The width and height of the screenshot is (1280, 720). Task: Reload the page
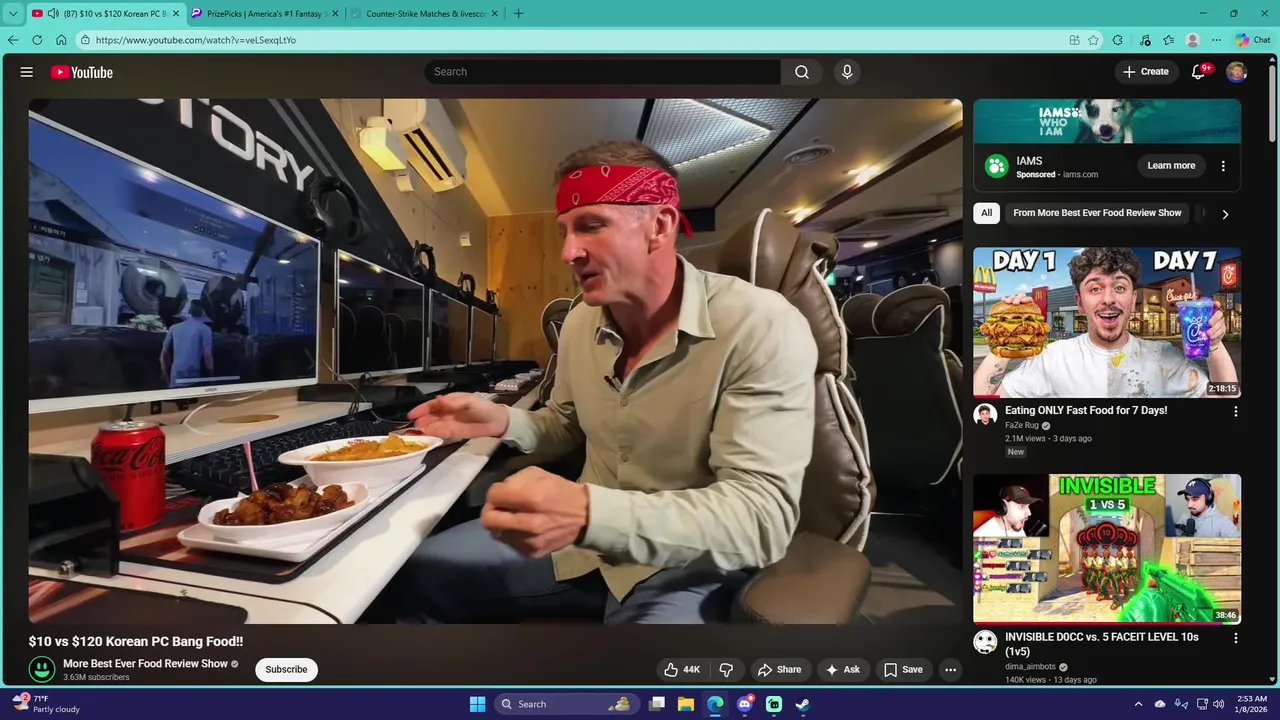pyautogui.click(x=37, y=40)
